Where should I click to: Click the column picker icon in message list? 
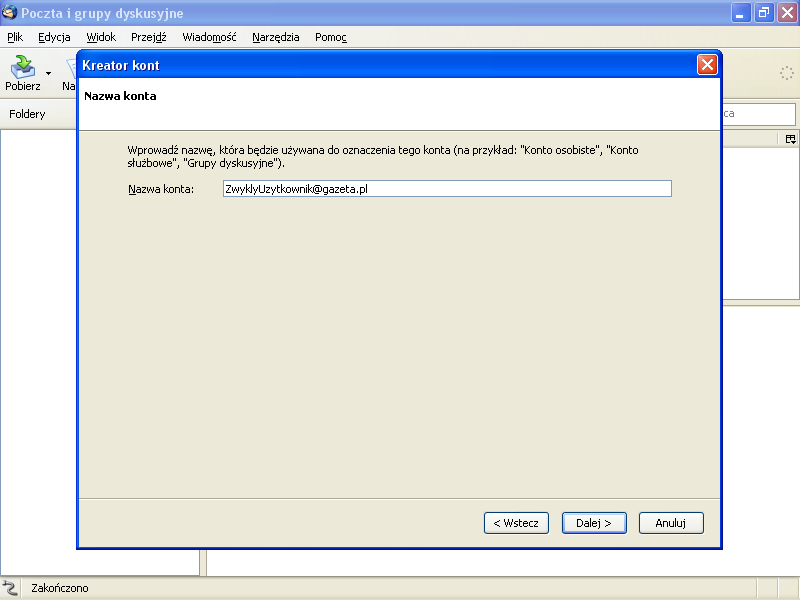(790, 139)
